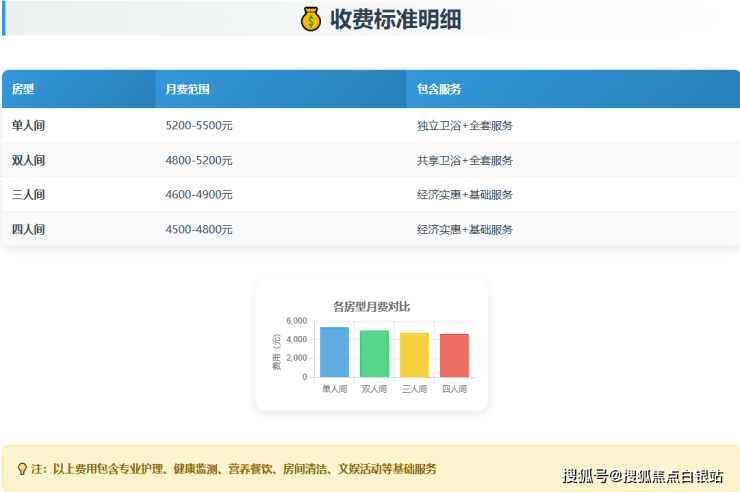Screen dimensions: 740x492
Task: Click the blue 单人间 bar in chart
Action: pyautogui.click(x=334, y=353)
